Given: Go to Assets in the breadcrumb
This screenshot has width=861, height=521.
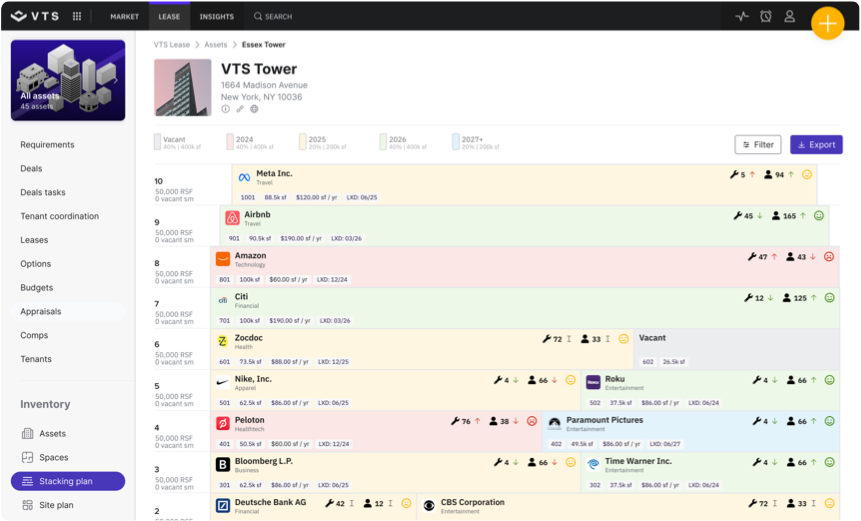Looking at the screenshot, I should 216,45.
